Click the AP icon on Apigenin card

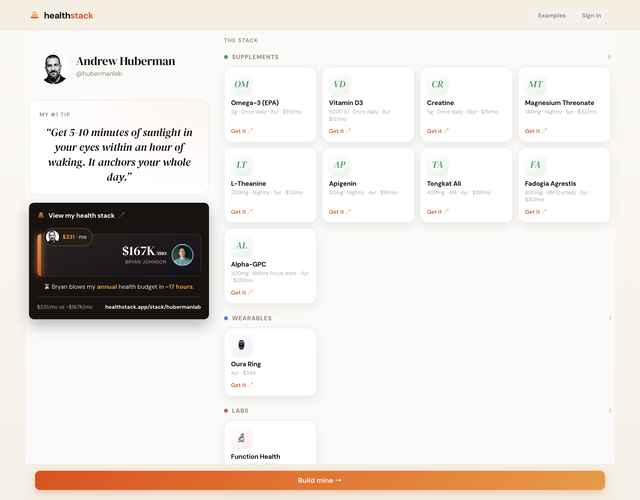[339, 165]
